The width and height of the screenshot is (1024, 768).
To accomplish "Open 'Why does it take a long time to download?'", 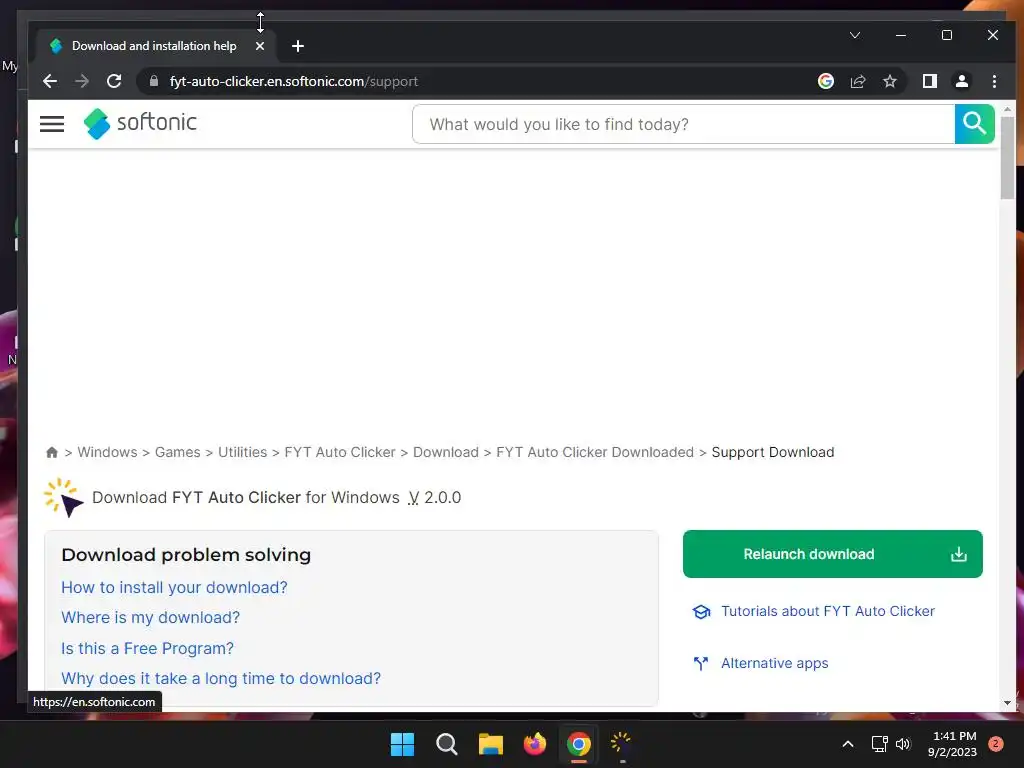I will click(x=221, y=678).
